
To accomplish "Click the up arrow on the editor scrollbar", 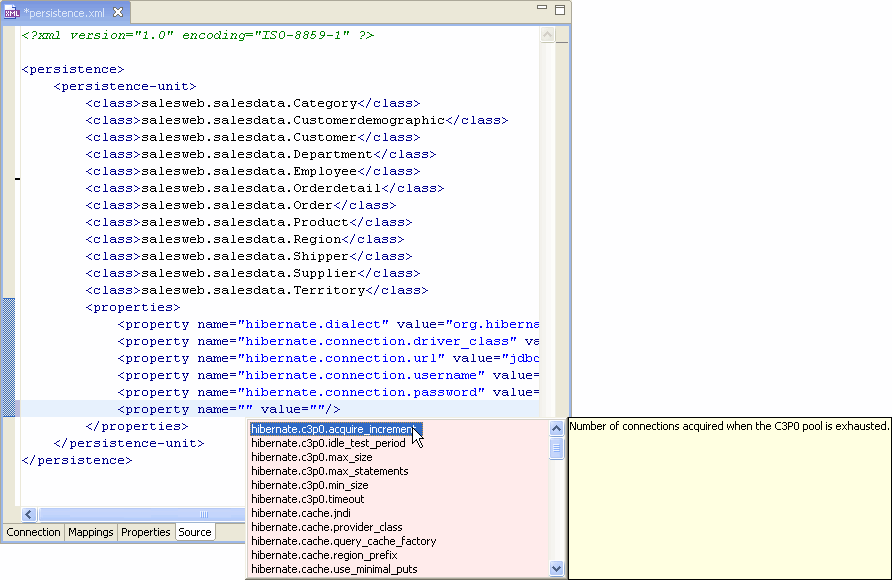I will click(x=546, y=33).
